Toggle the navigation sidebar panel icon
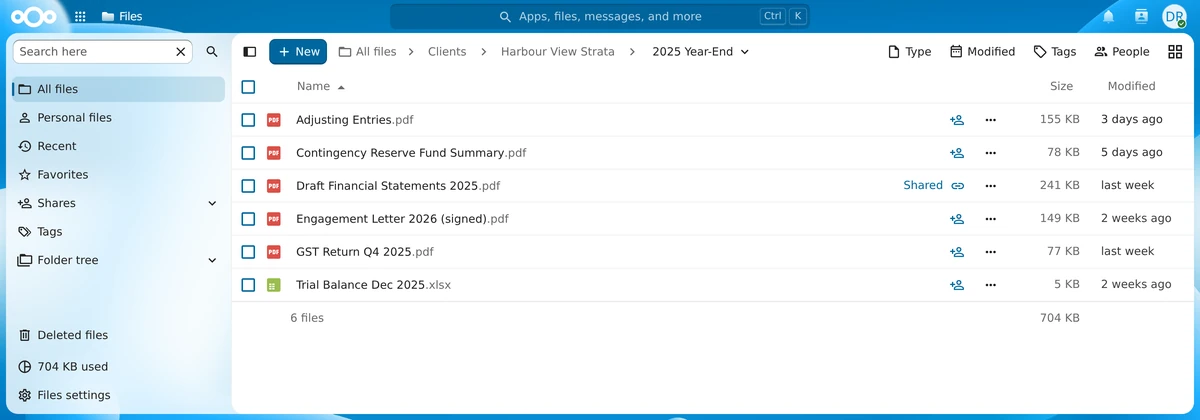Viewport: 1200px width, 420px height. 250,51
